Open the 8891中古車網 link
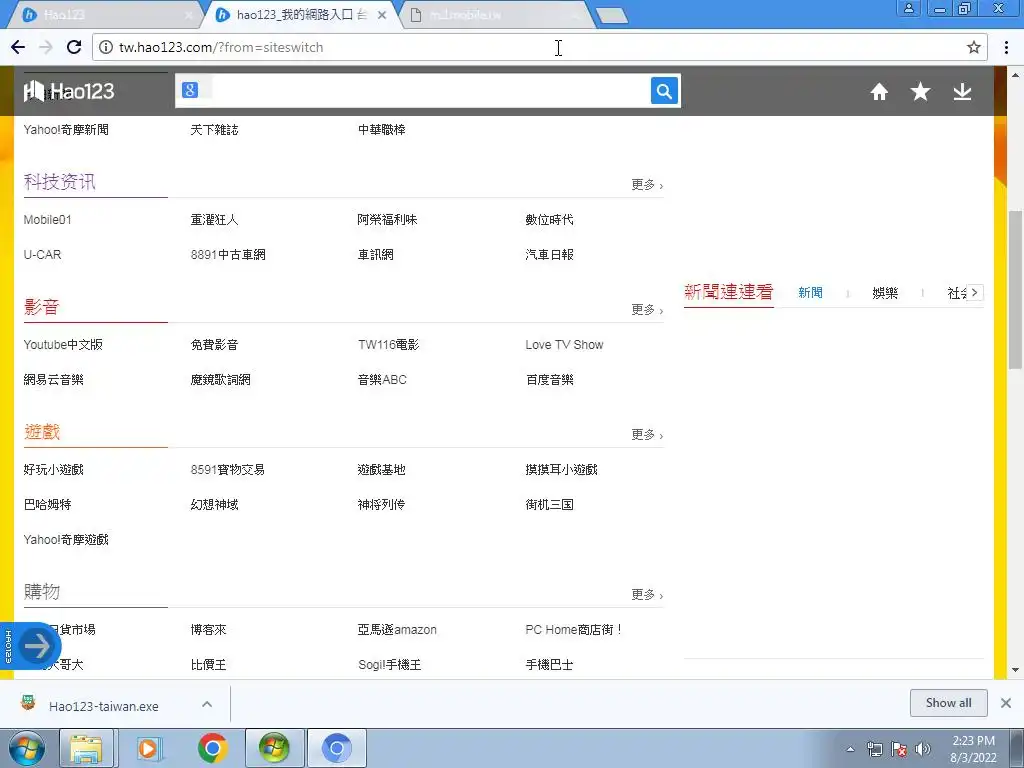 tap(228, 255)
